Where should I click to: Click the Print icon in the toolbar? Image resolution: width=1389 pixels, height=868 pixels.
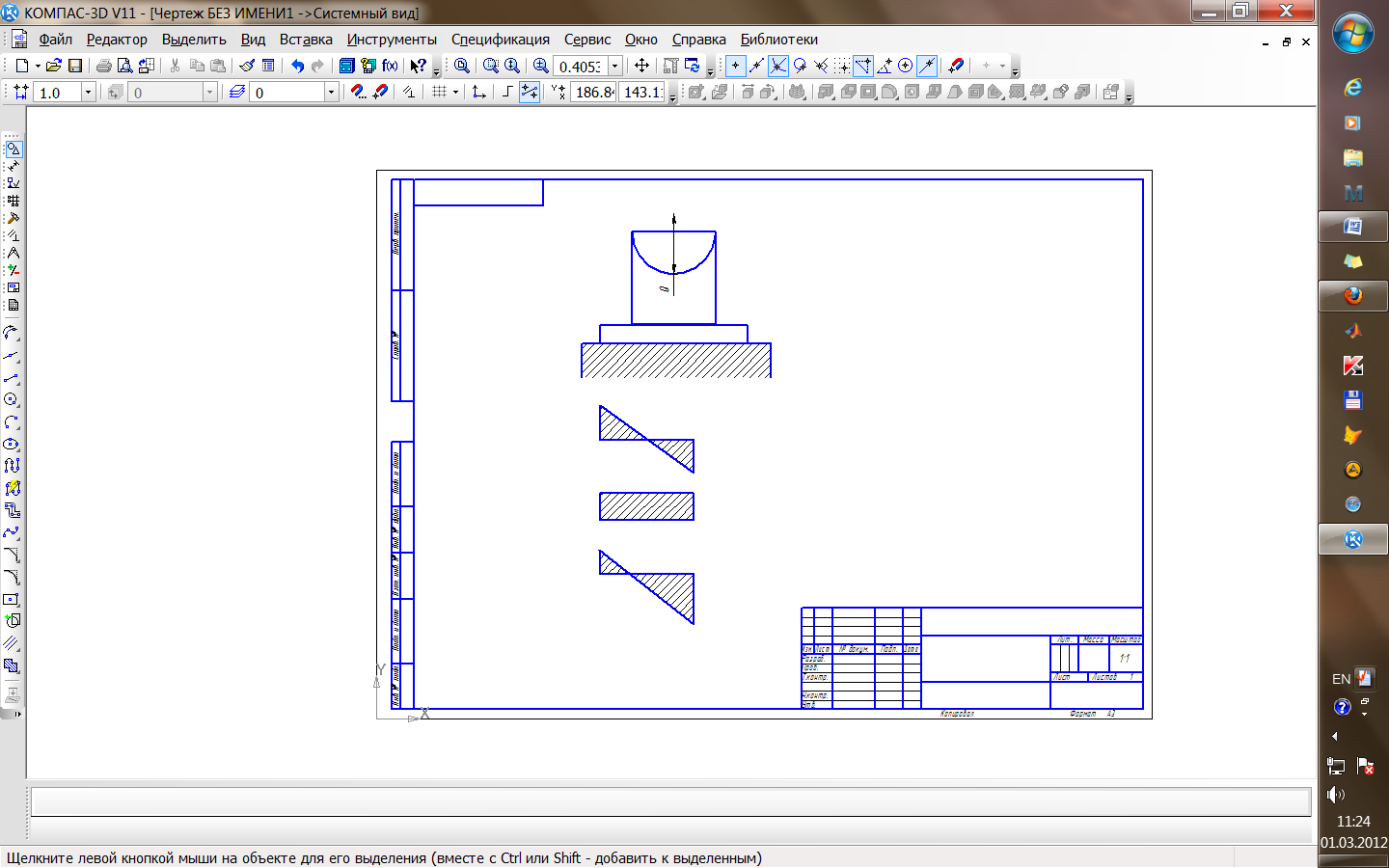point(103,66)
